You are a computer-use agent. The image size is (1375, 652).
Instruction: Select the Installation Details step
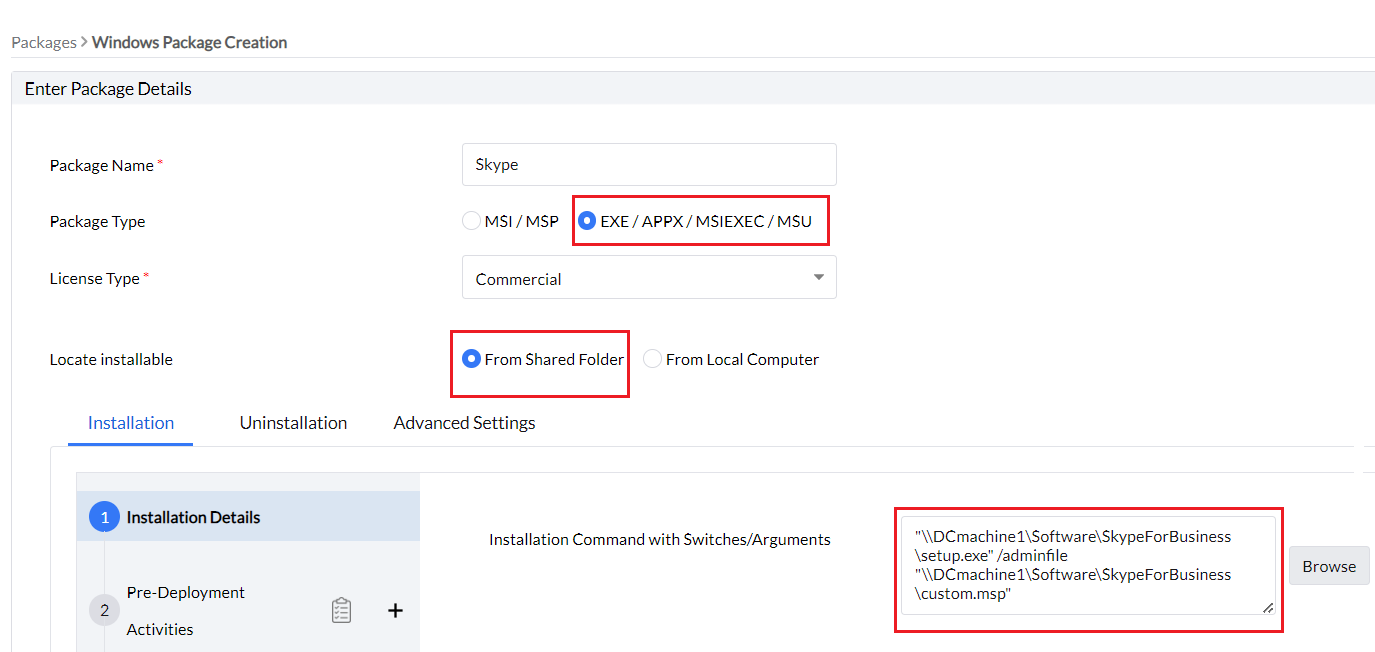[x=193, y=517]
